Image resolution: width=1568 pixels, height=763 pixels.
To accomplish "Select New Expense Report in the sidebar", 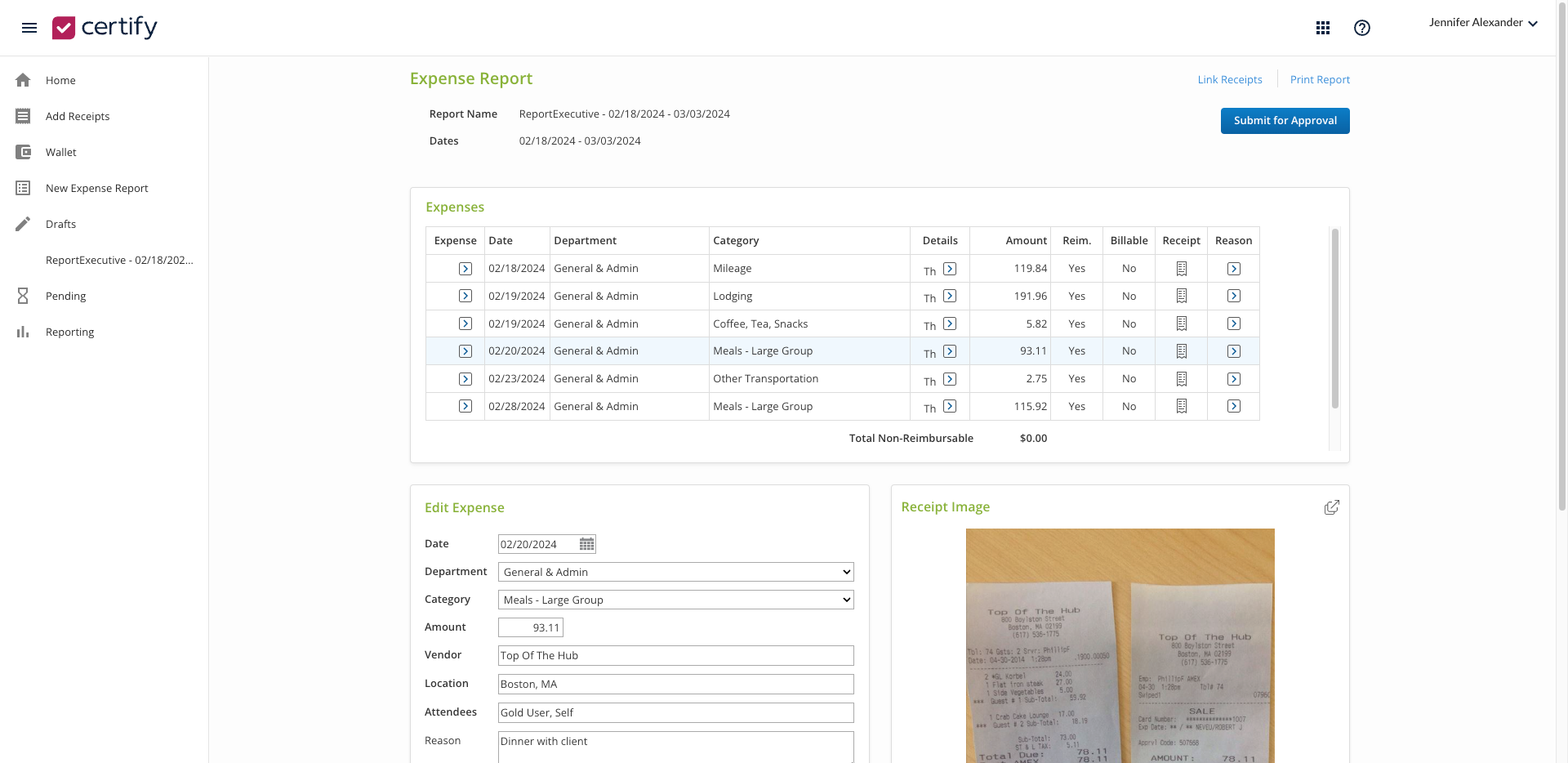I will pyautogui.click(x=97, y=188).
